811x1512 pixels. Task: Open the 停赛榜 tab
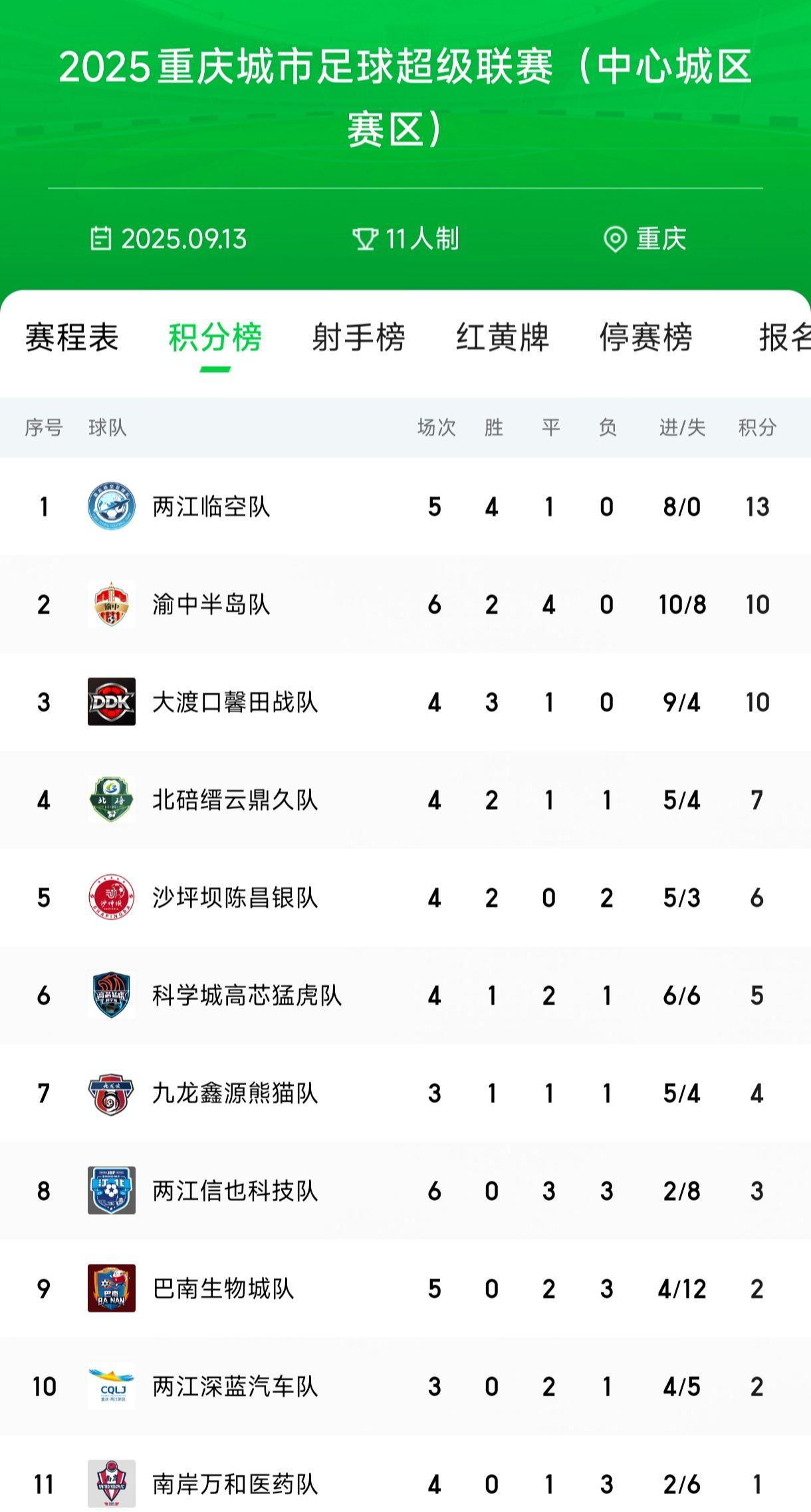(x=646, y=337)
